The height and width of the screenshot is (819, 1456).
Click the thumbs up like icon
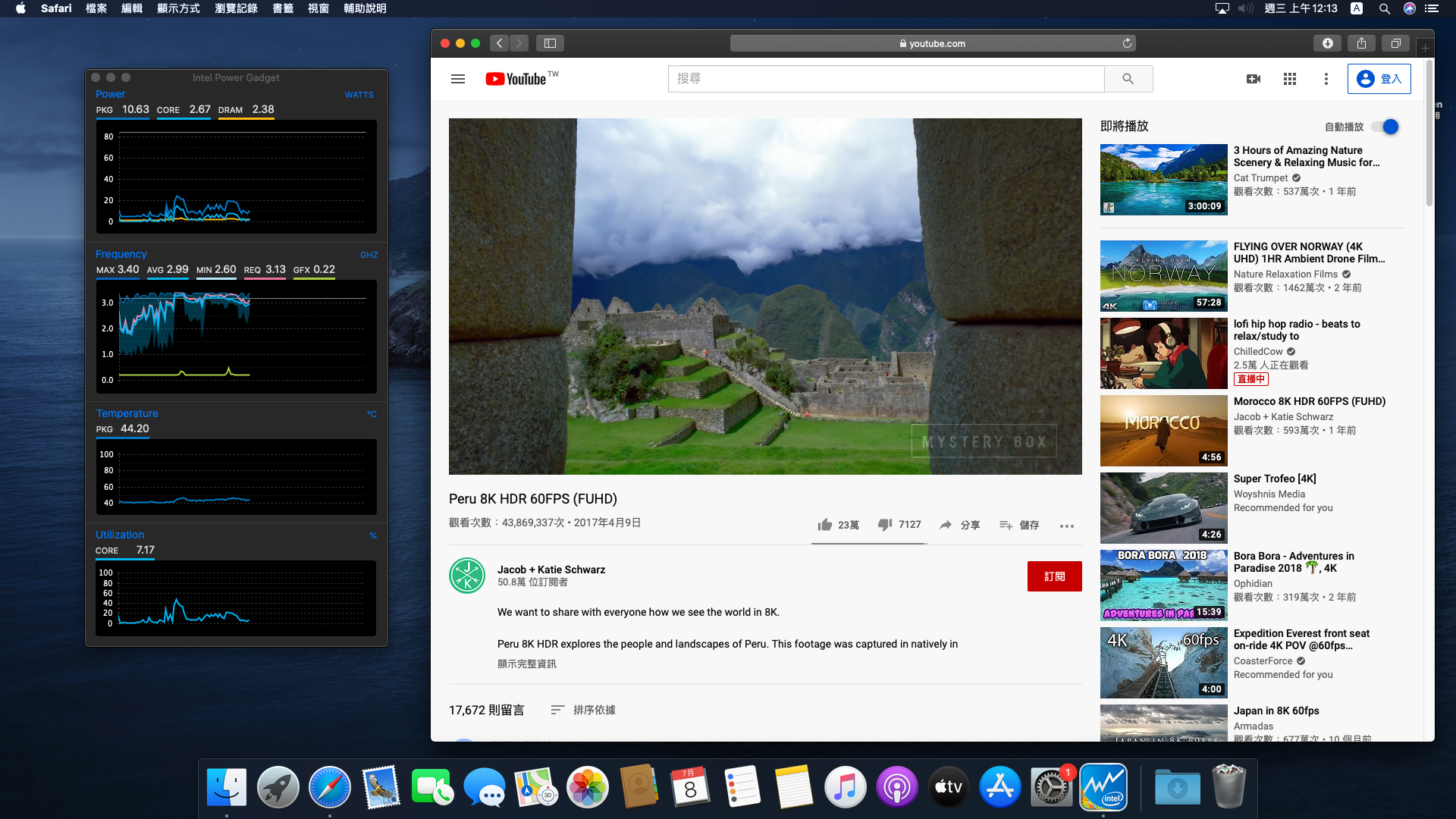[x=825, y=525]
